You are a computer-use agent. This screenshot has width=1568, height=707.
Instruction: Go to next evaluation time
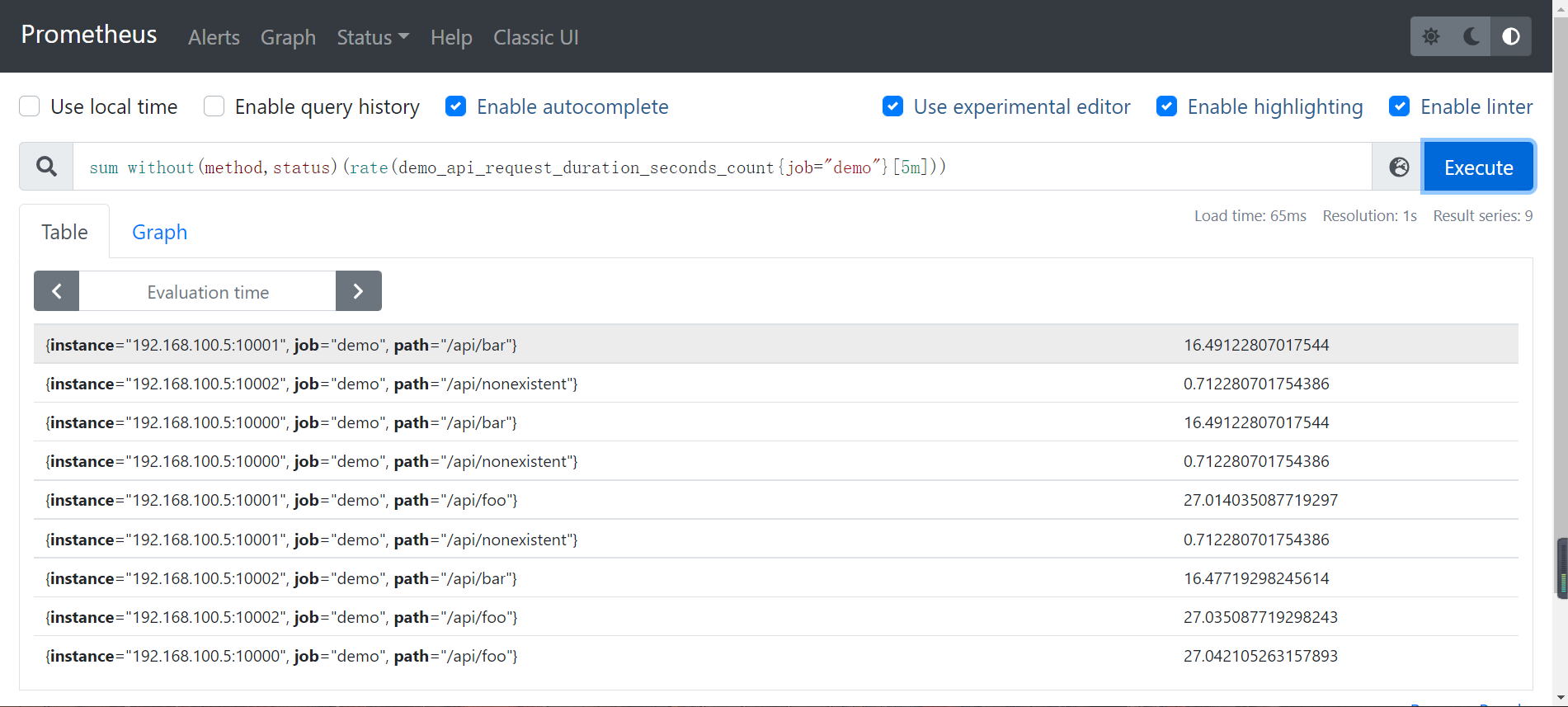tap(358, 291)
